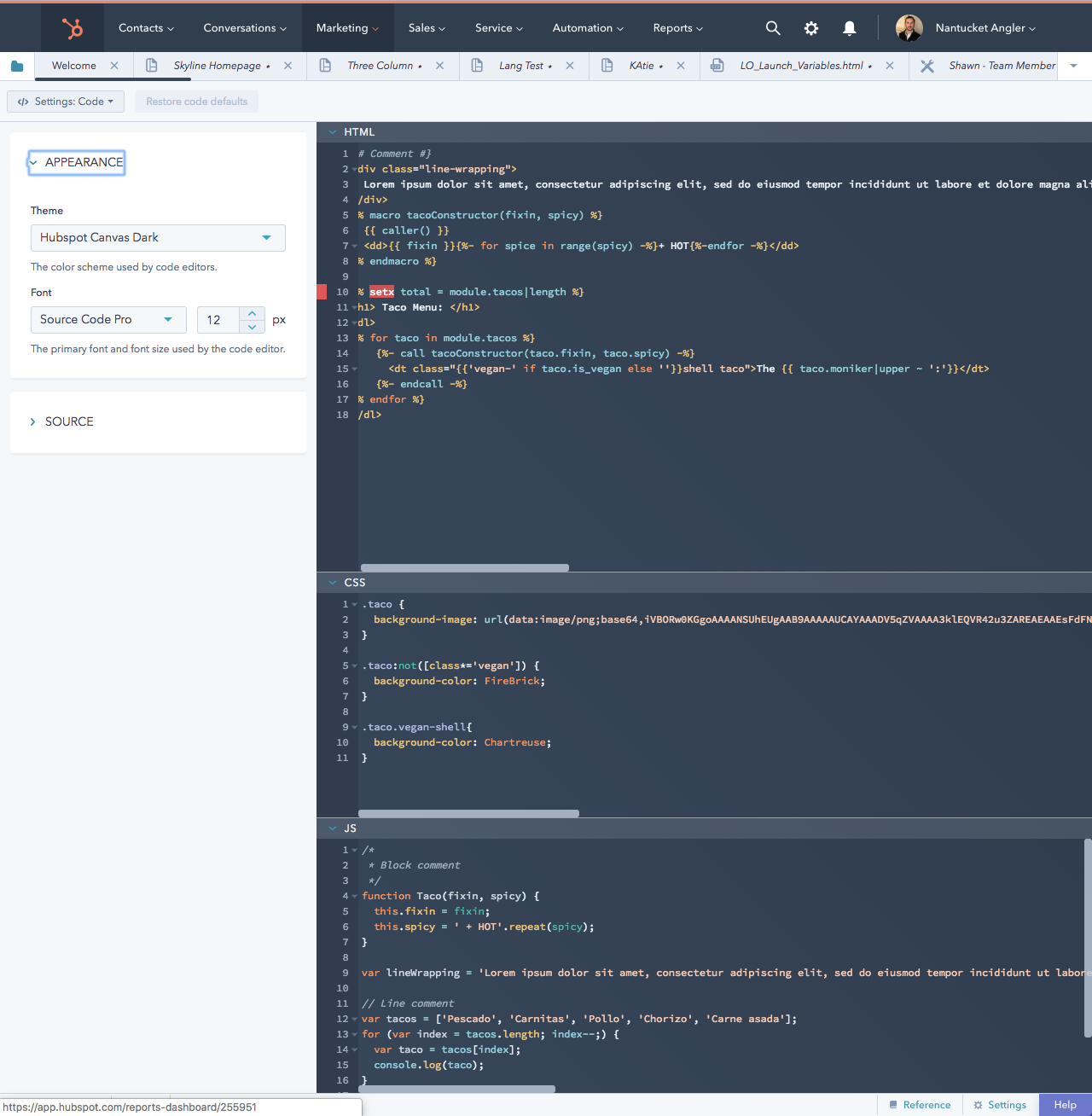This screenshot has height=1116, width=1092.
Task: Open the Theme dropdown
Action: click(158, 238)
